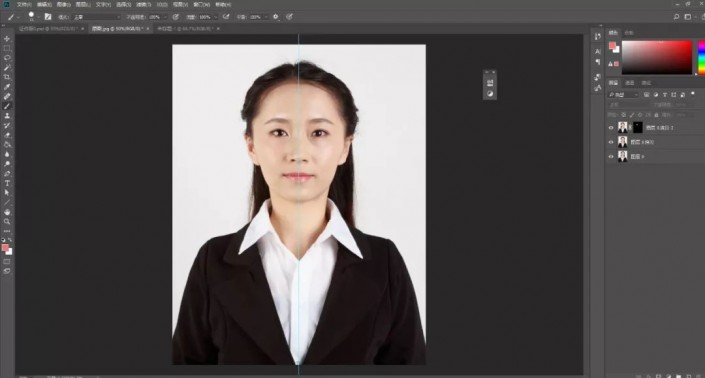Click the flow value field
Viewport: 705px width, 378px height.
click(205, 17)
